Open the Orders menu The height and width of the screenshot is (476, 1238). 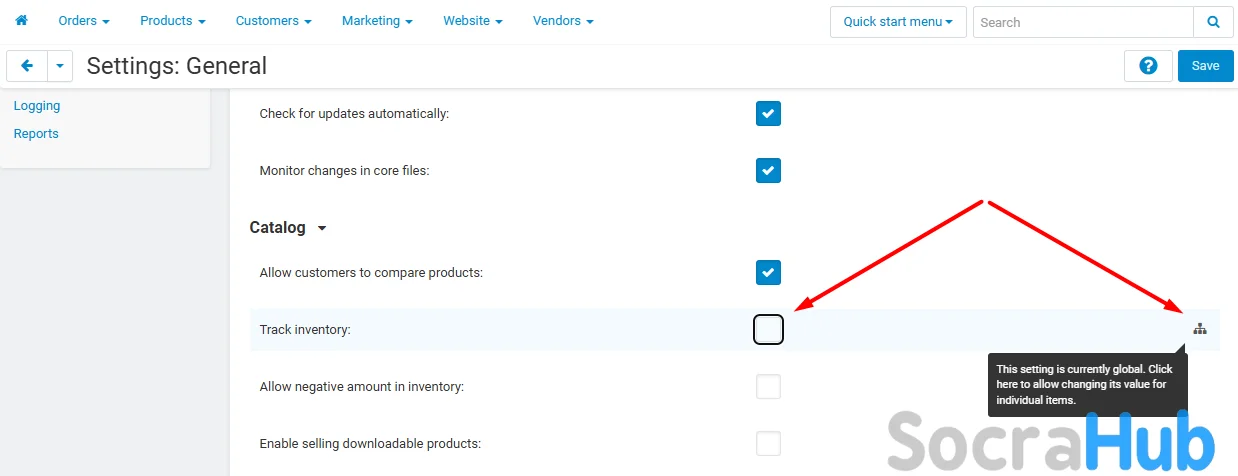pyautogui.click(x=84, y=21)
